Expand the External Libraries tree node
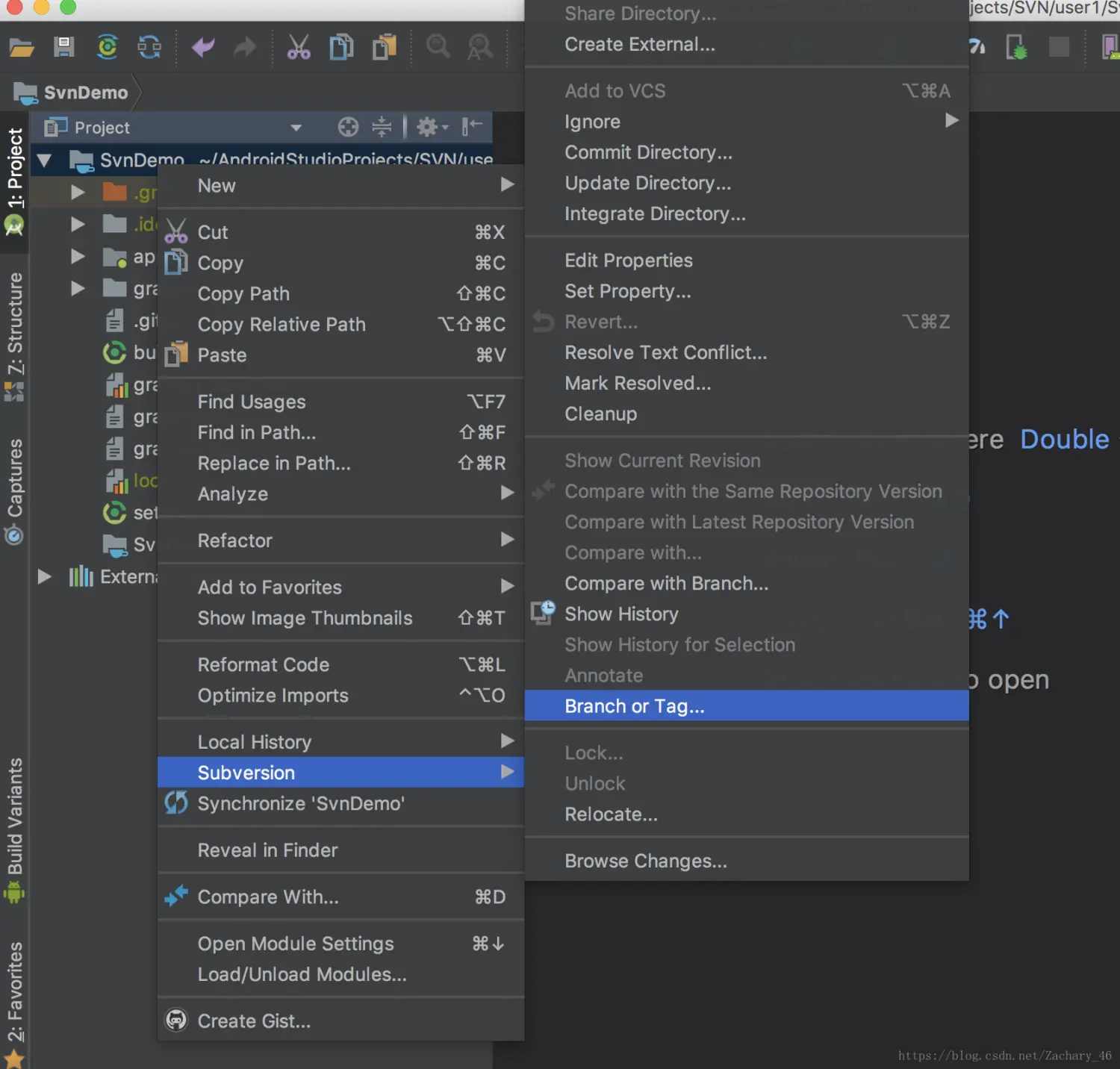 click(x=45, y=576)
